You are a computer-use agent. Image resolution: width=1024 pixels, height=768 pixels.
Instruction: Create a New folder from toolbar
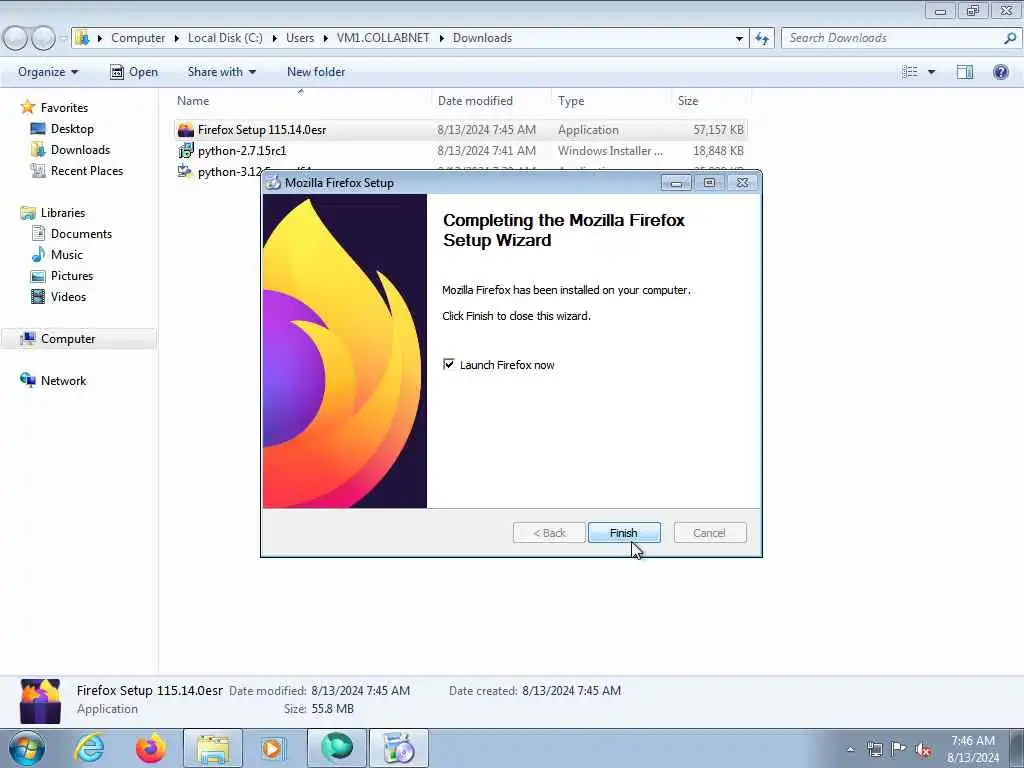point(316,72)
